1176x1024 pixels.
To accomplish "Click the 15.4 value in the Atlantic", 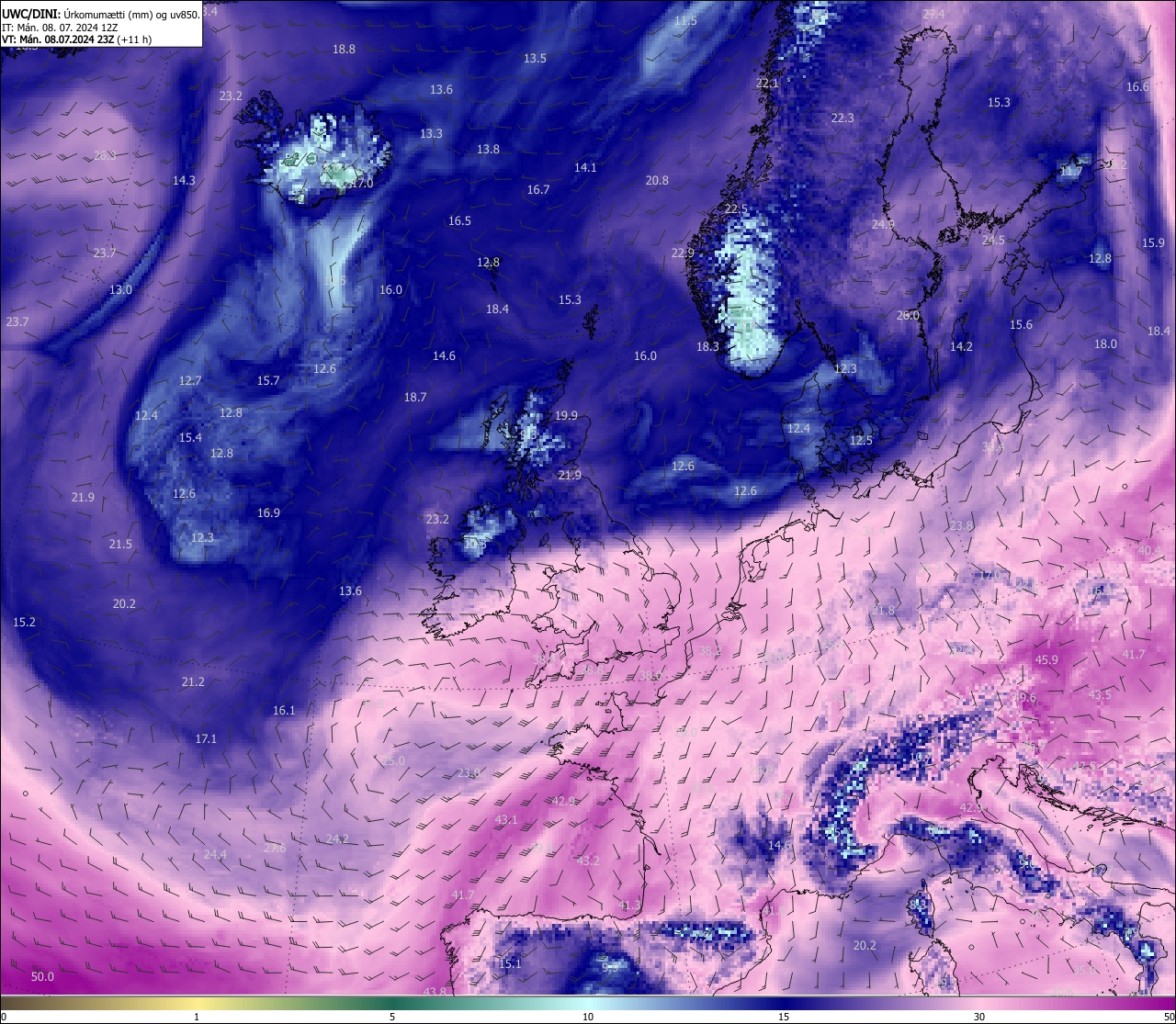I will (x=190, y=437).
